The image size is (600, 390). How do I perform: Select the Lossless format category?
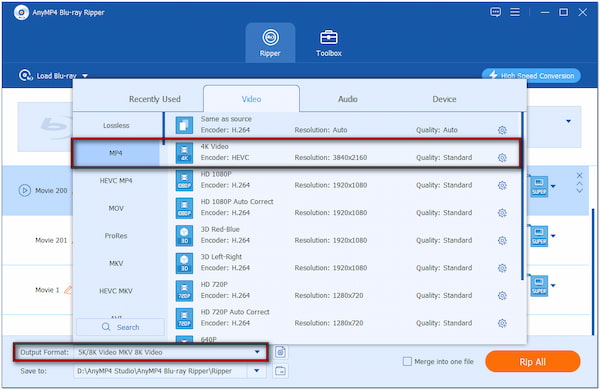pyautogui.click(x=116, y=126)
